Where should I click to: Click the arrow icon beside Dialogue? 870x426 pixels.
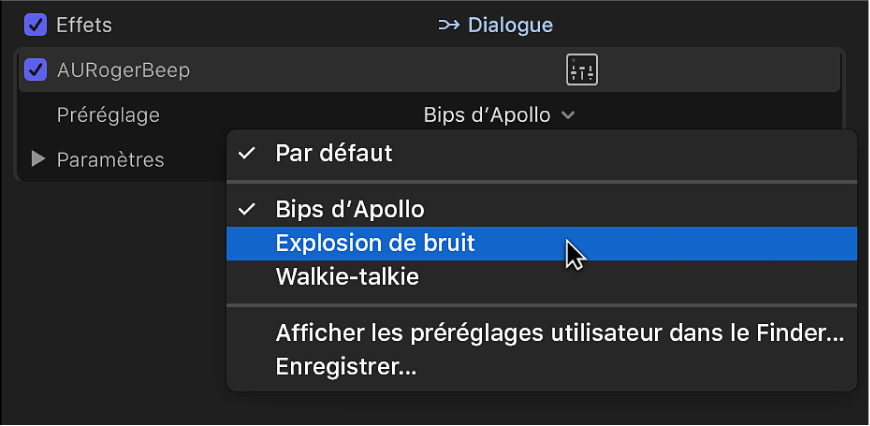click(449, 25)
